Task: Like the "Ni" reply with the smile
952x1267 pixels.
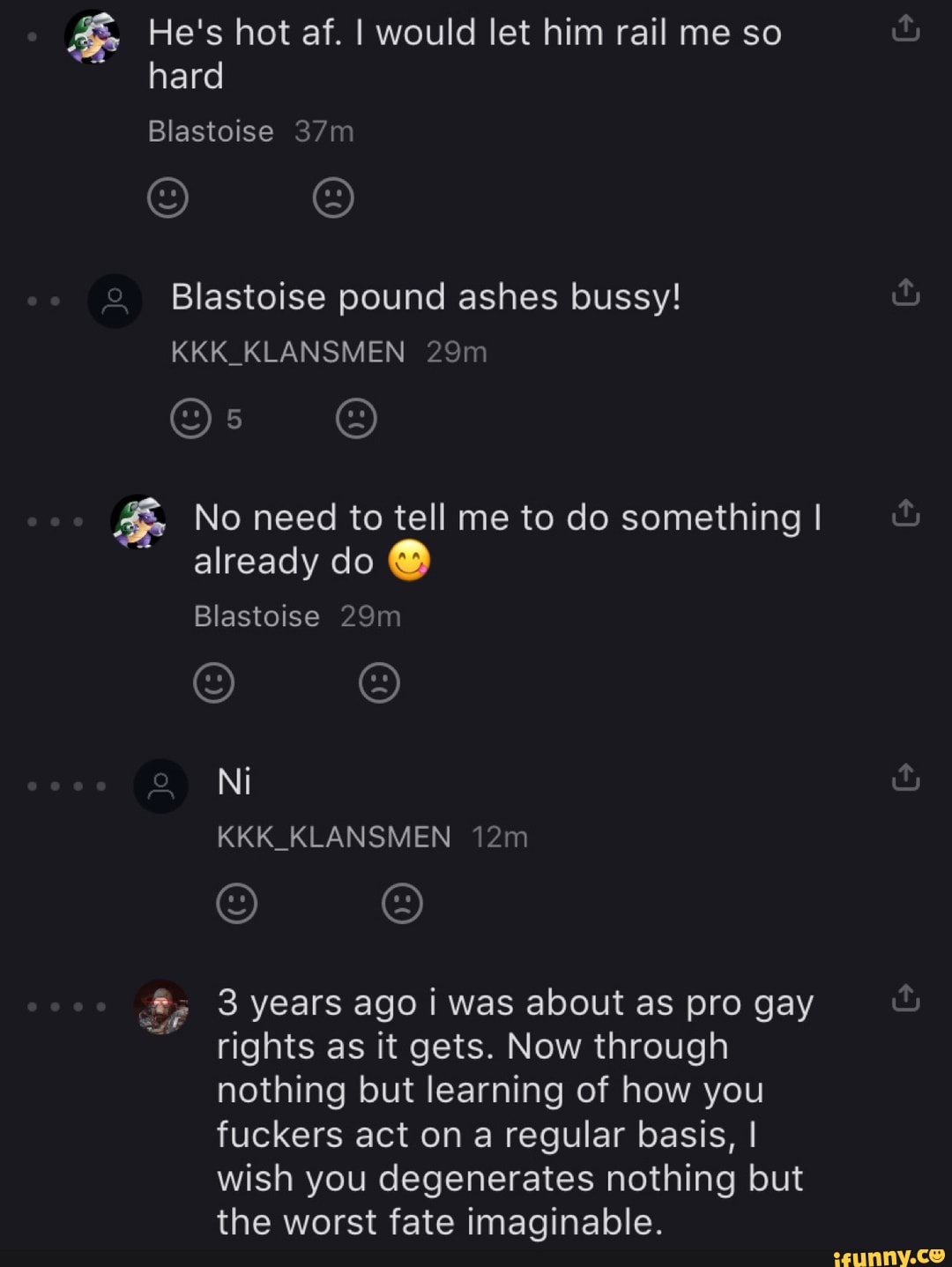Action: (236, 903)
